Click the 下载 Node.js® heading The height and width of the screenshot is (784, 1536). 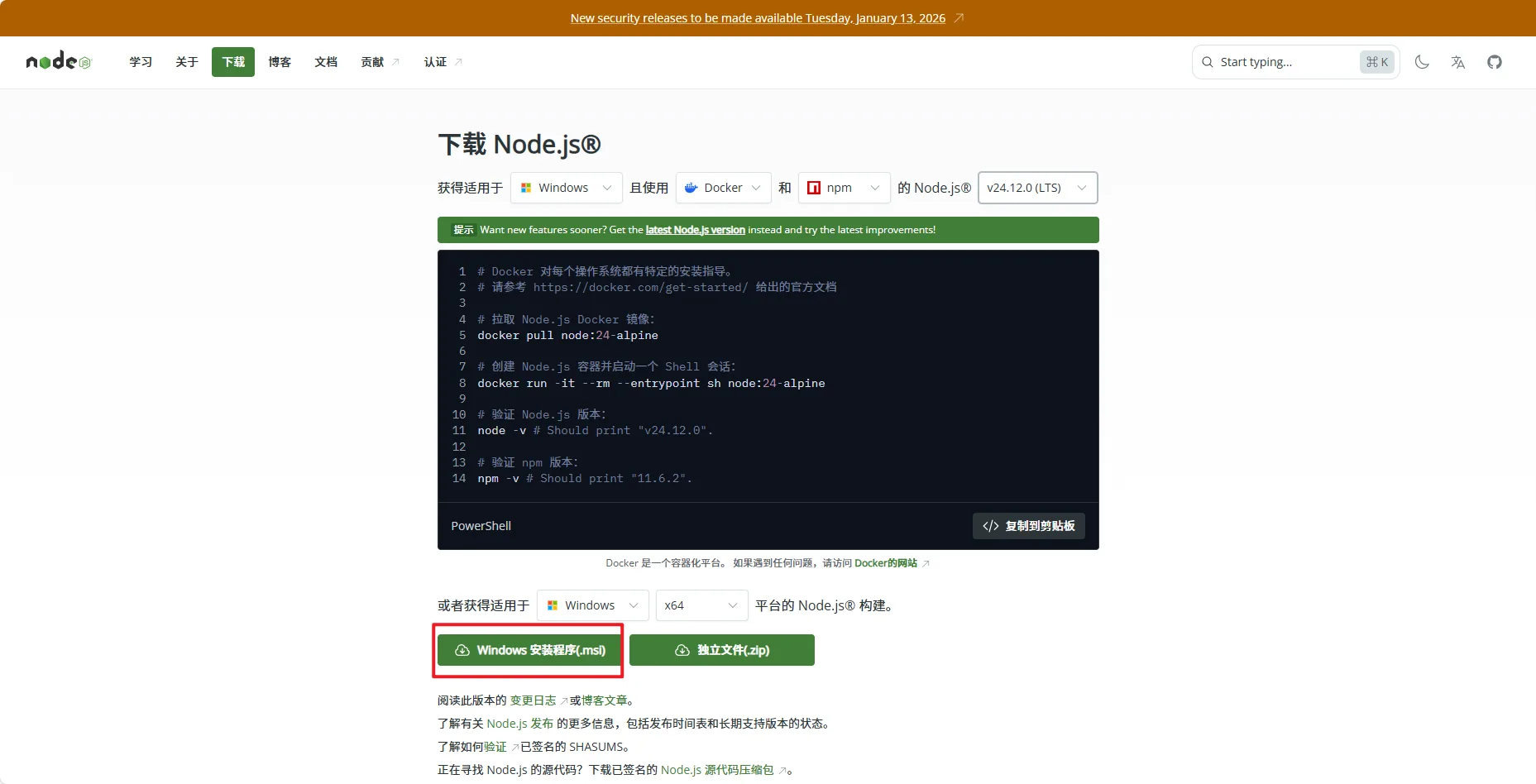coord(519,144)
